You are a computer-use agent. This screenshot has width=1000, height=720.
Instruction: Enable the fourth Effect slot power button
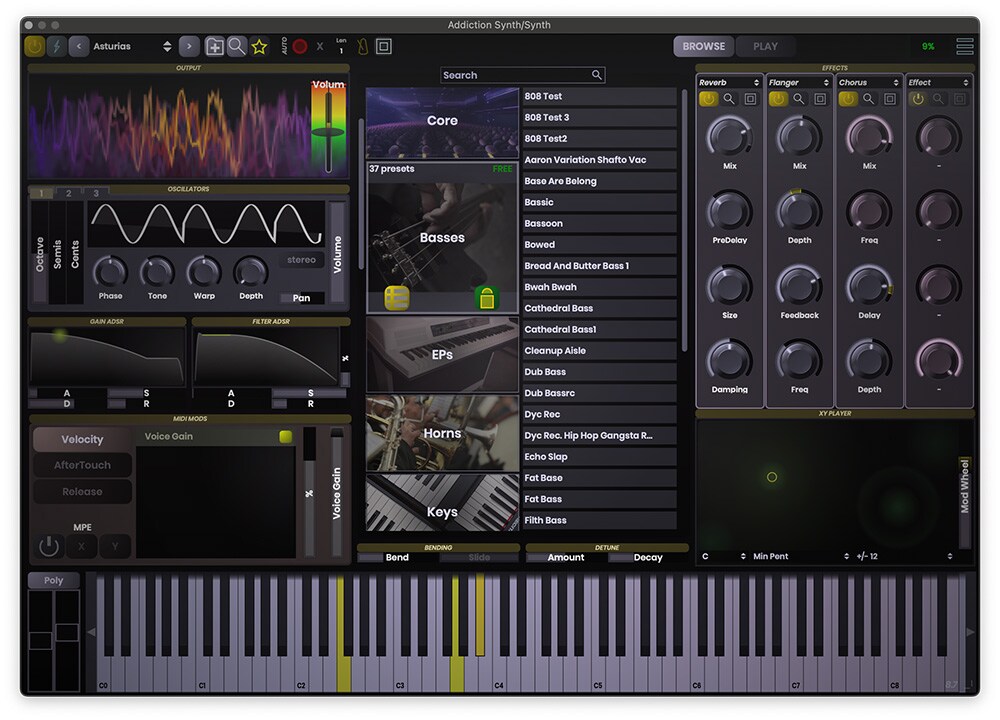tap(918, 98)
